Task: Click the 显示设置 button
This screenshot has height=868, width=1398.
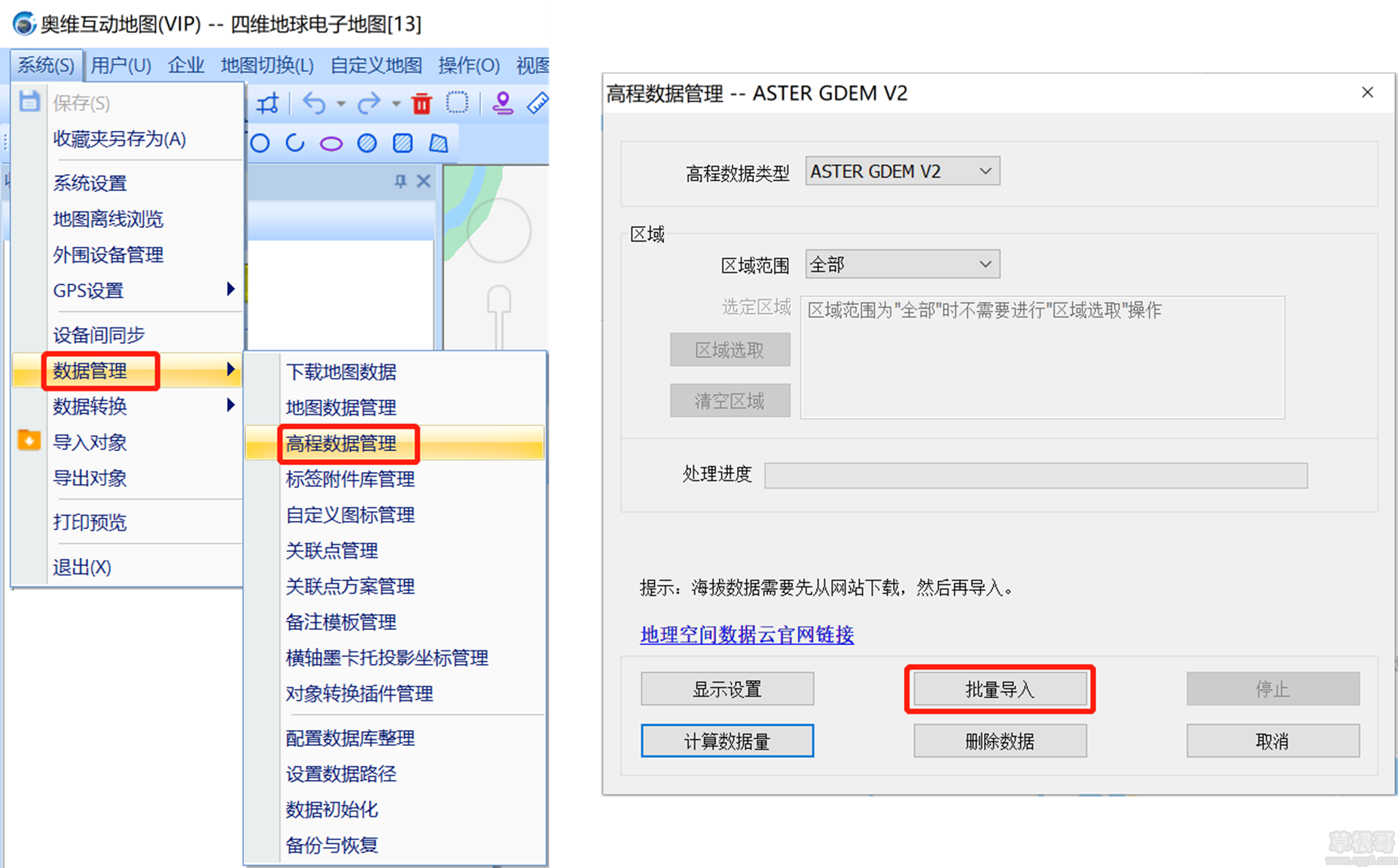Action: 727,689
